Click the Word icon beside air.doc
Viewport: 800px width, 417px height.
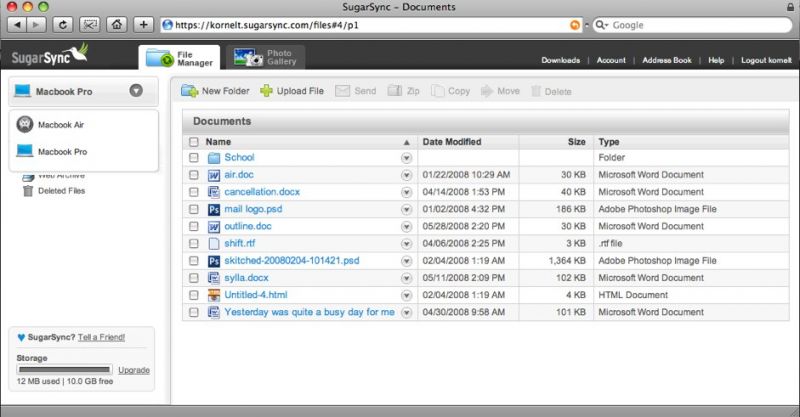[x=214, y=175]
